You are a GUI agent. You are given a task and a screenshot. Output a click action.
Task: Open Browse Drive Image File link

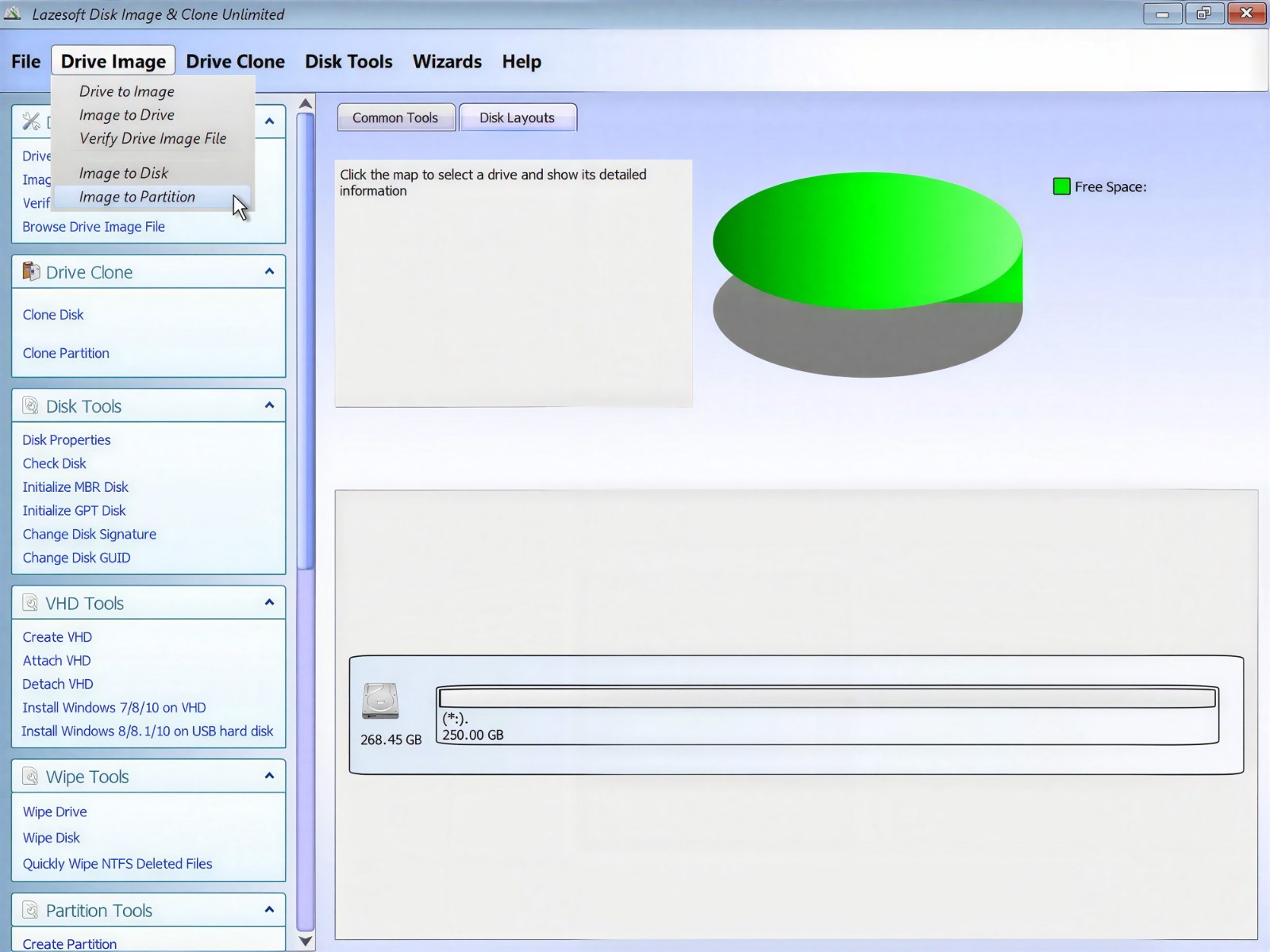pos(94,226)
